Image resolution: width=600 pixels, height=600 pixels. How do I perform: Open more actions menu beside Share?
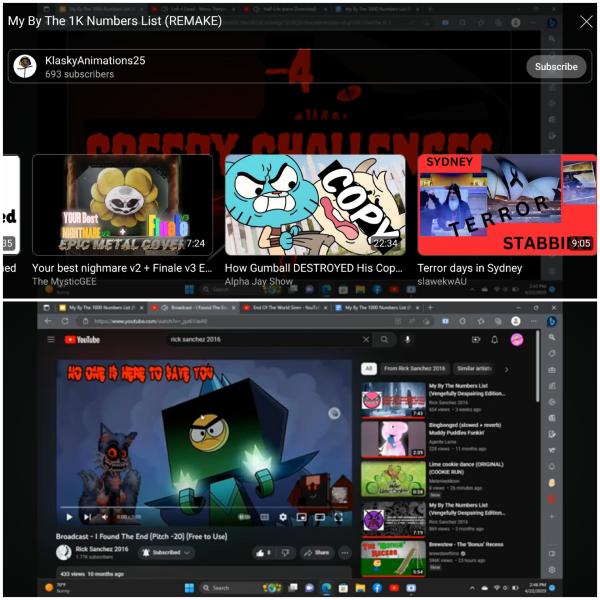(x=345, y=552)
